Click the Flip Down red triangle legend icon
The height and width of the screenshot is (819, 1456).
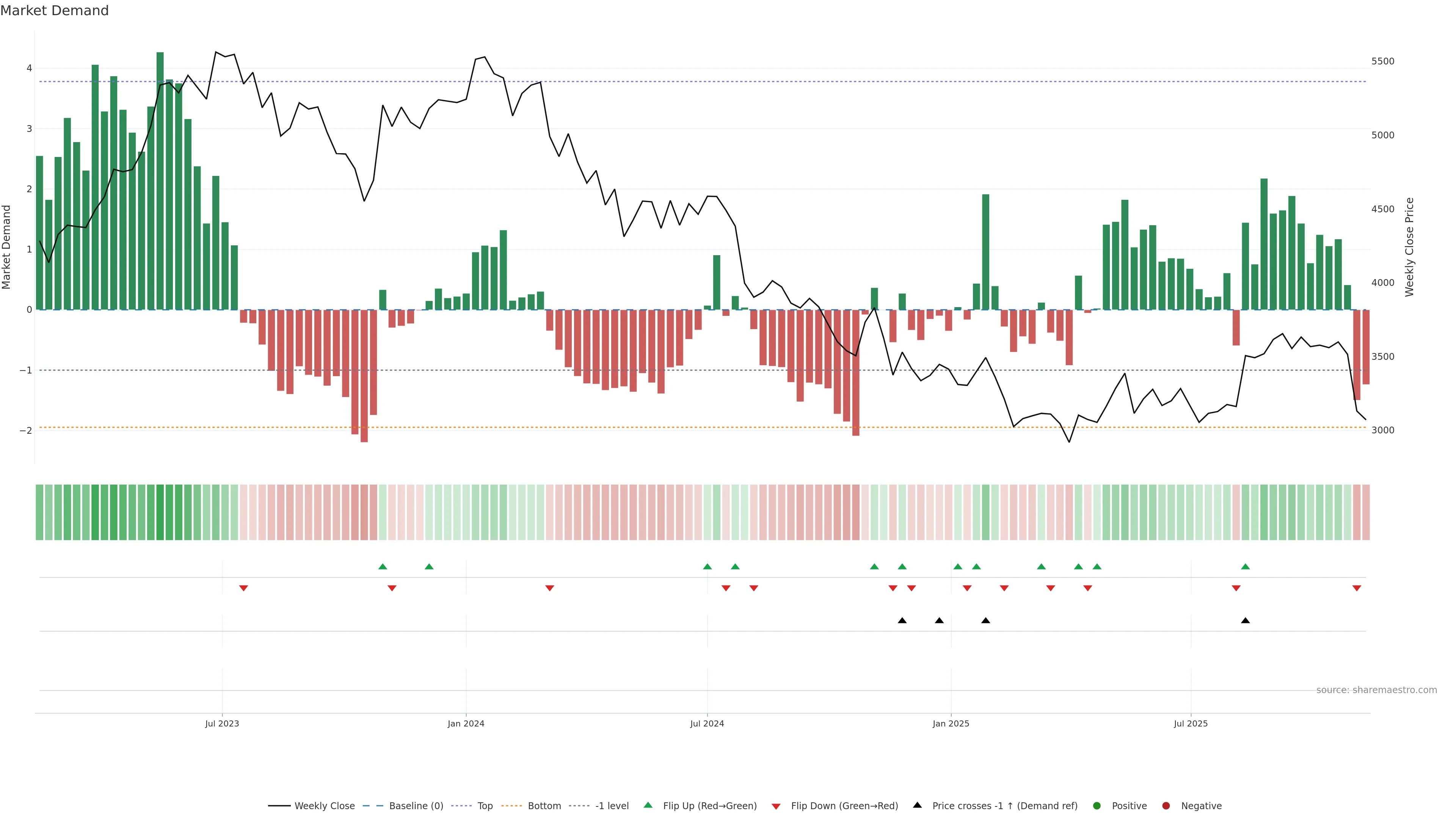pyautogui.click(x=775, y=806)
